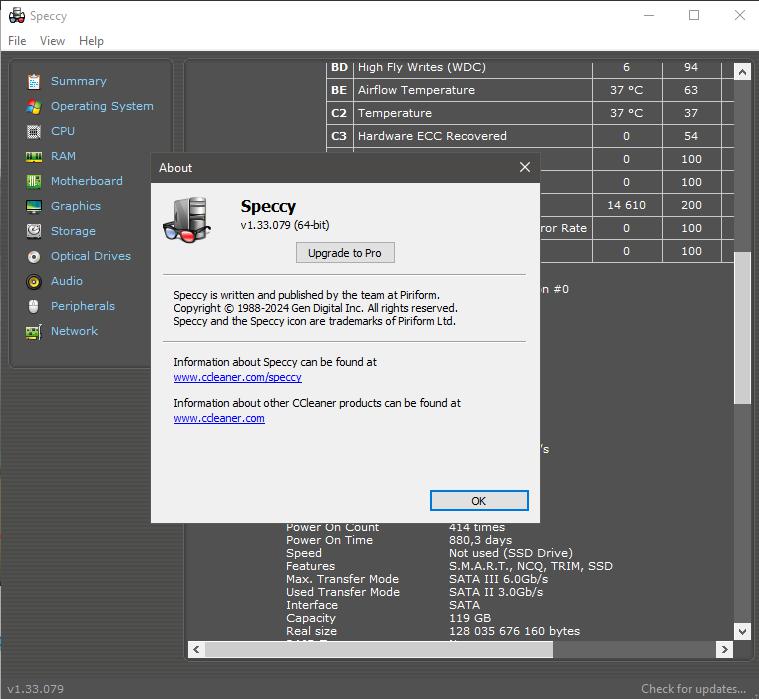The width and height of the screenshot is (759, 699).
Task: Select the Operating System Windows flag icon
Action: tap(34, 106)
